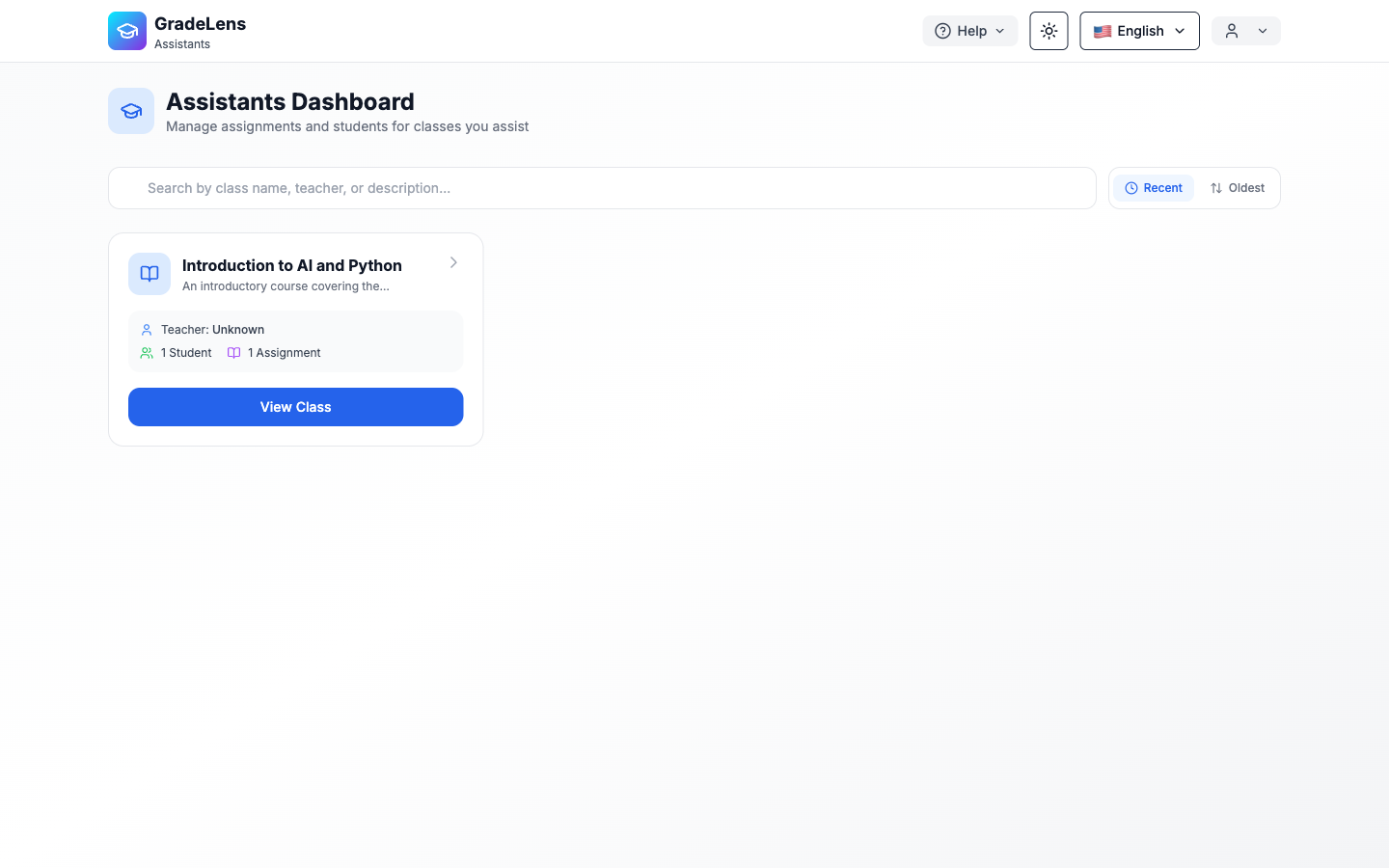
Task: Click the 1 Assignment label
Action: 284,353
